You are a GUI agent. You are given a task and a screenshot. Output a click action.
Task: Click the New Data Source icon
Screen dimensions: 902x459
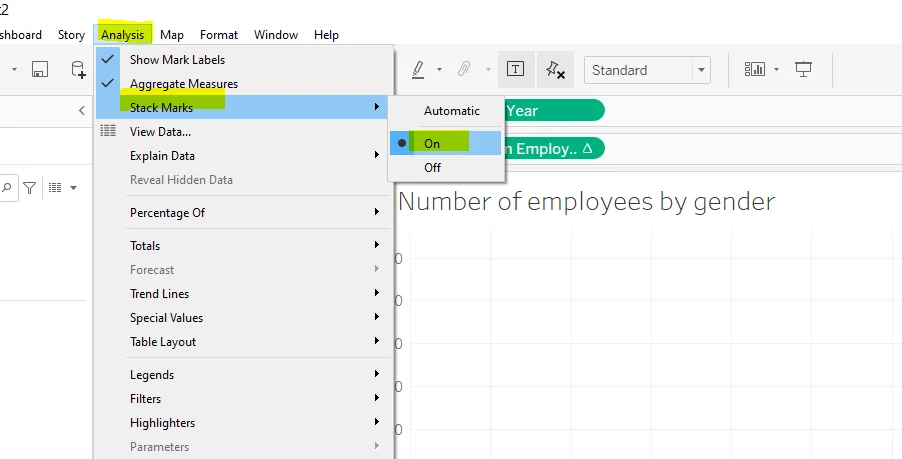[x=77, y=70]
